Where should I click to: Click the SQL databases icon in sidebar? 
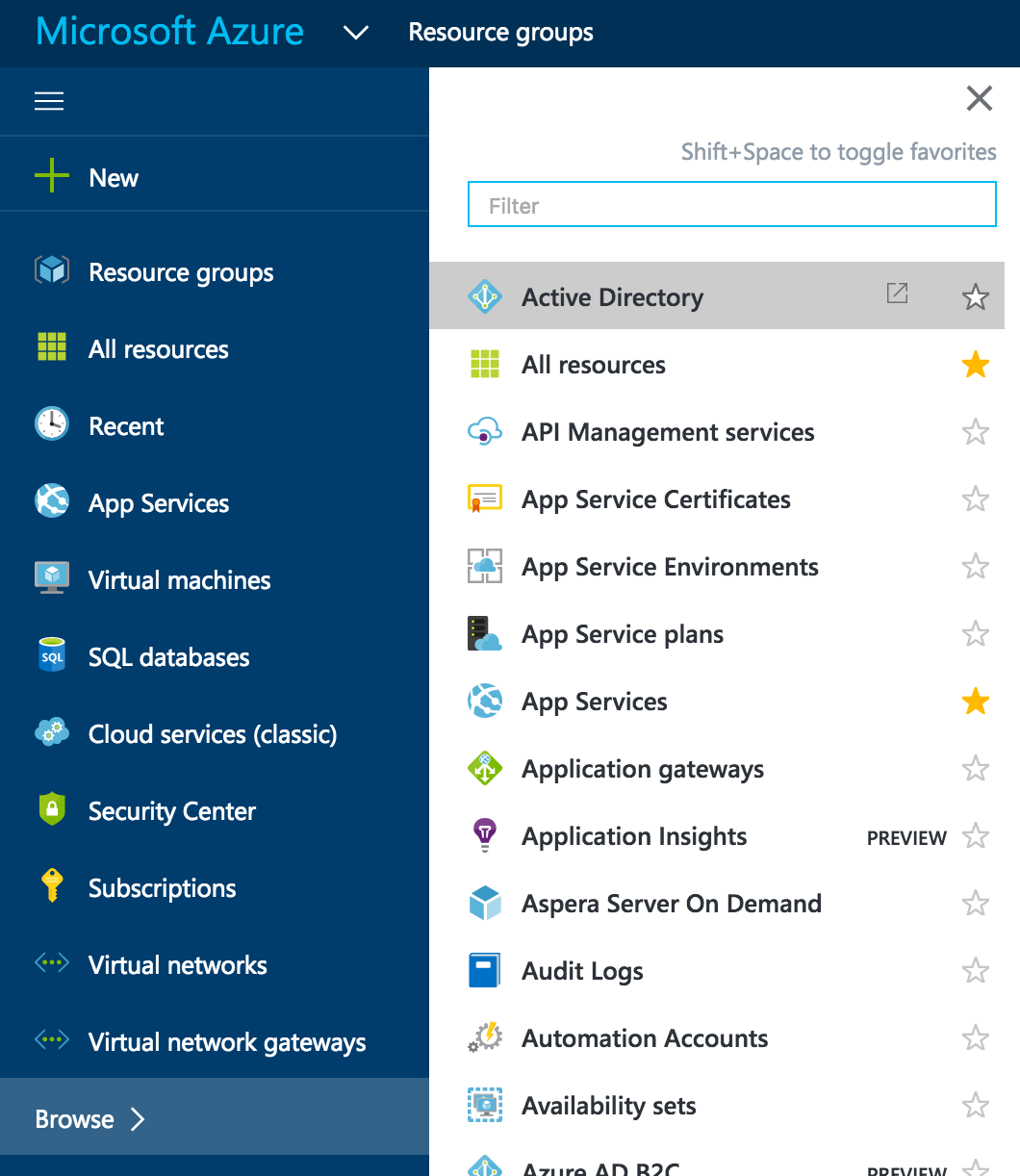52,656
